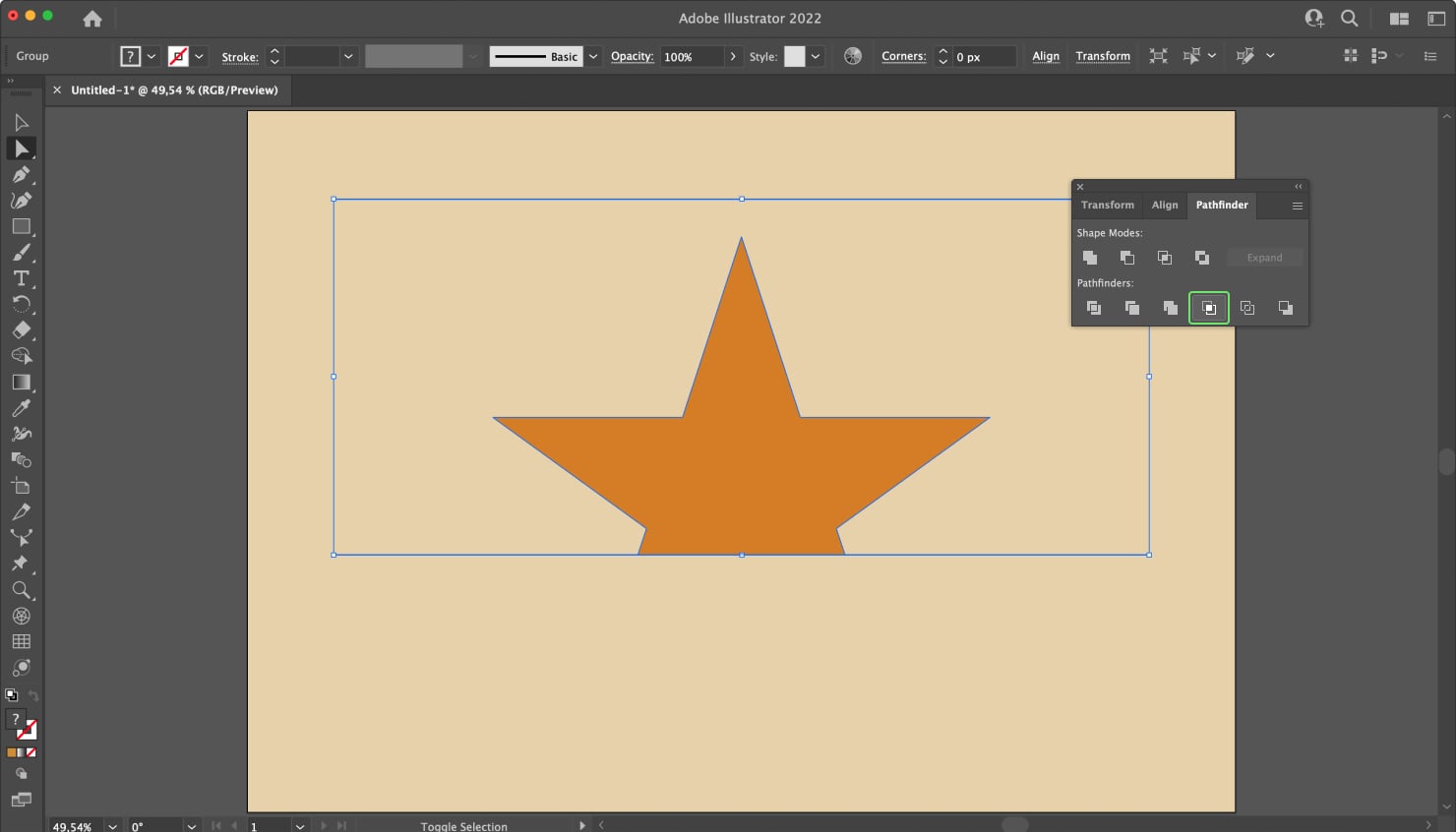Screen dimensions: 1456x832
Task: Select the Eyedropper tool
Action: click(x=22, y=407)
